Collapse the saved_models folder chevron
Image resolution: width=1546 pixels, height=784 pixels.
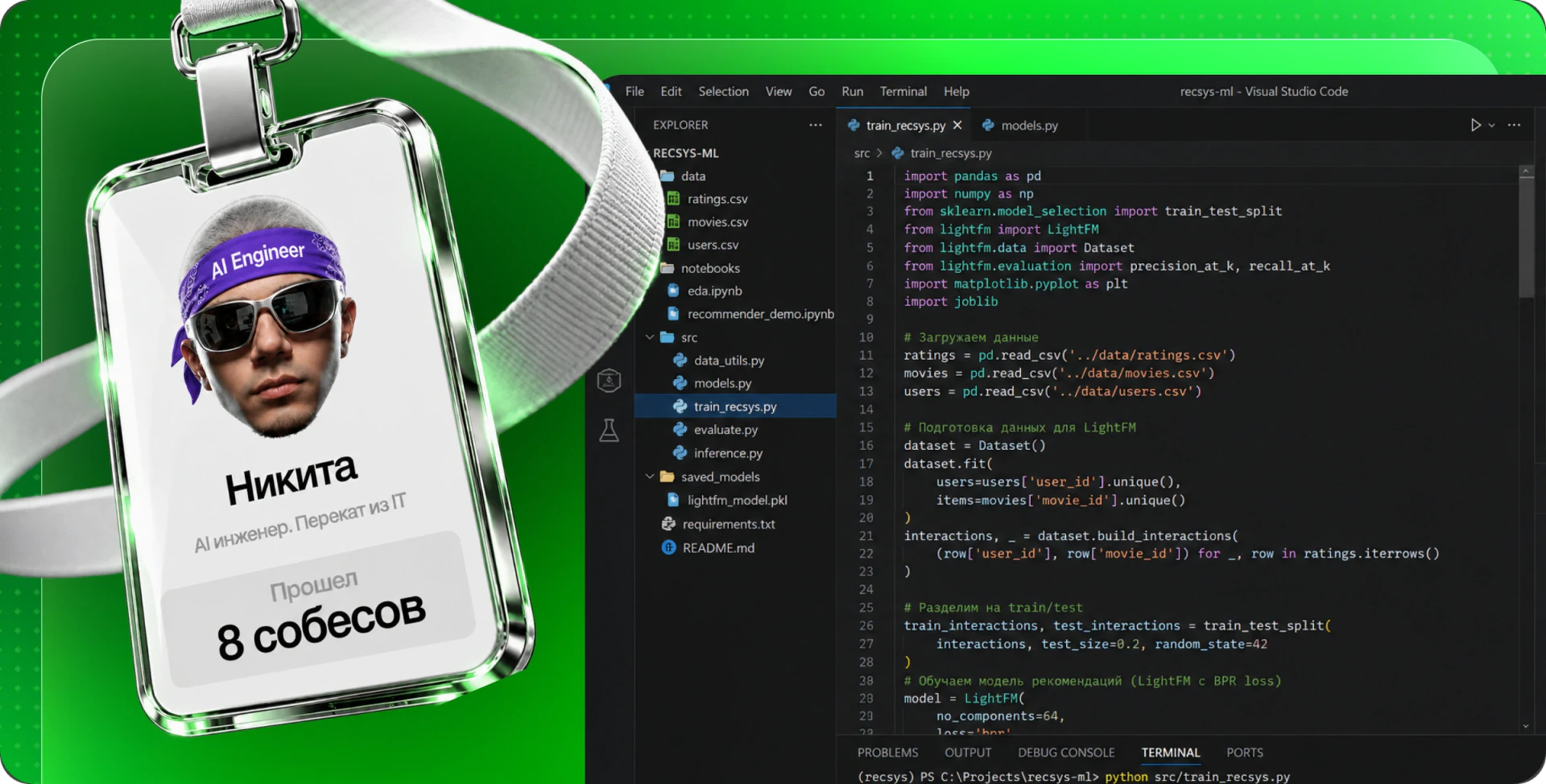coord(650,477)
